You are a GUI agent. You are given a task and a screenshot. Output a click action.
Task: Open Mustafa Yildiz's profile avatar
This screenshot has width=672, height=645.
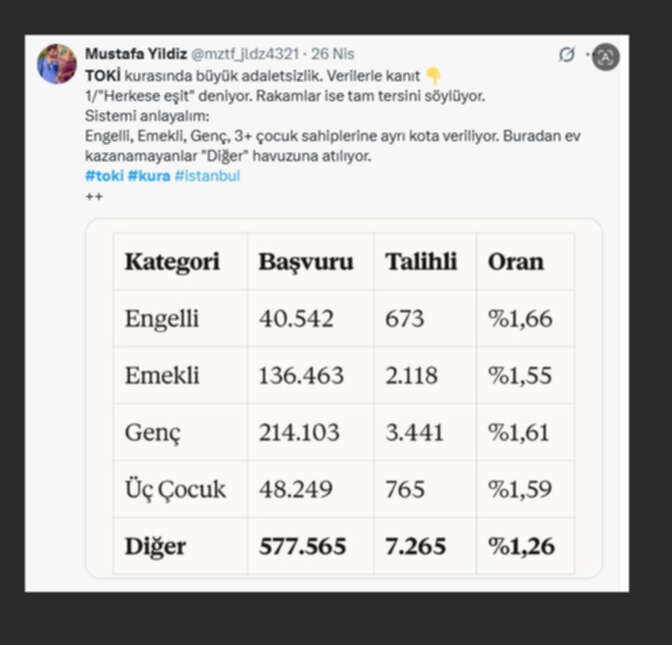point(57,64)
